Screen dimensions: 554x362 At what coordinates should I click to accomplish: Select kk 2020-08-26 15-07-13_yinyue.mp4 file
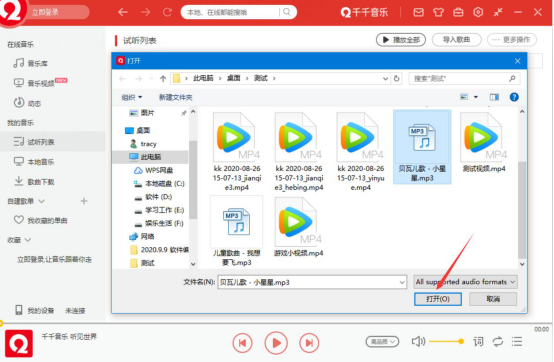coord(360,152)
